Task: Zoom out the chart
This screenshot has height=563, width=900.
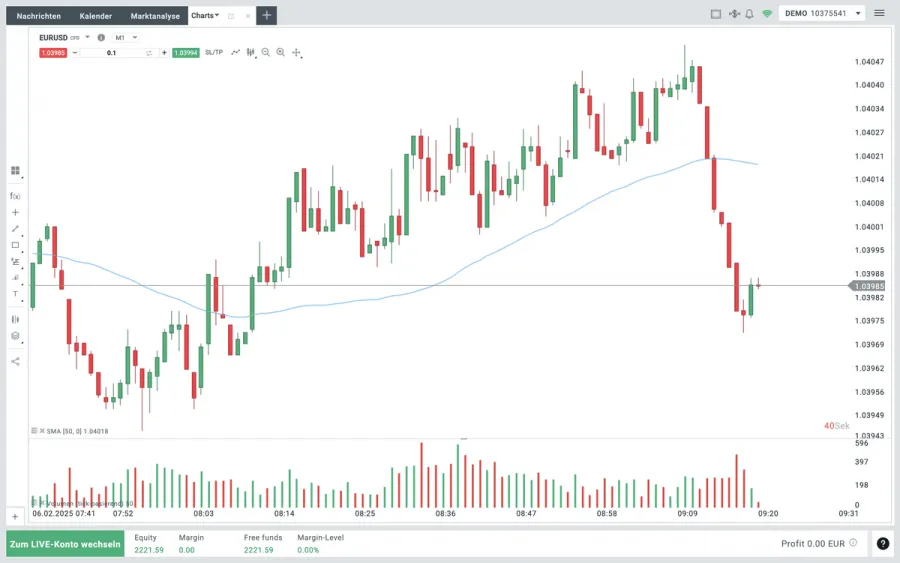Action: tap(266, 52)
